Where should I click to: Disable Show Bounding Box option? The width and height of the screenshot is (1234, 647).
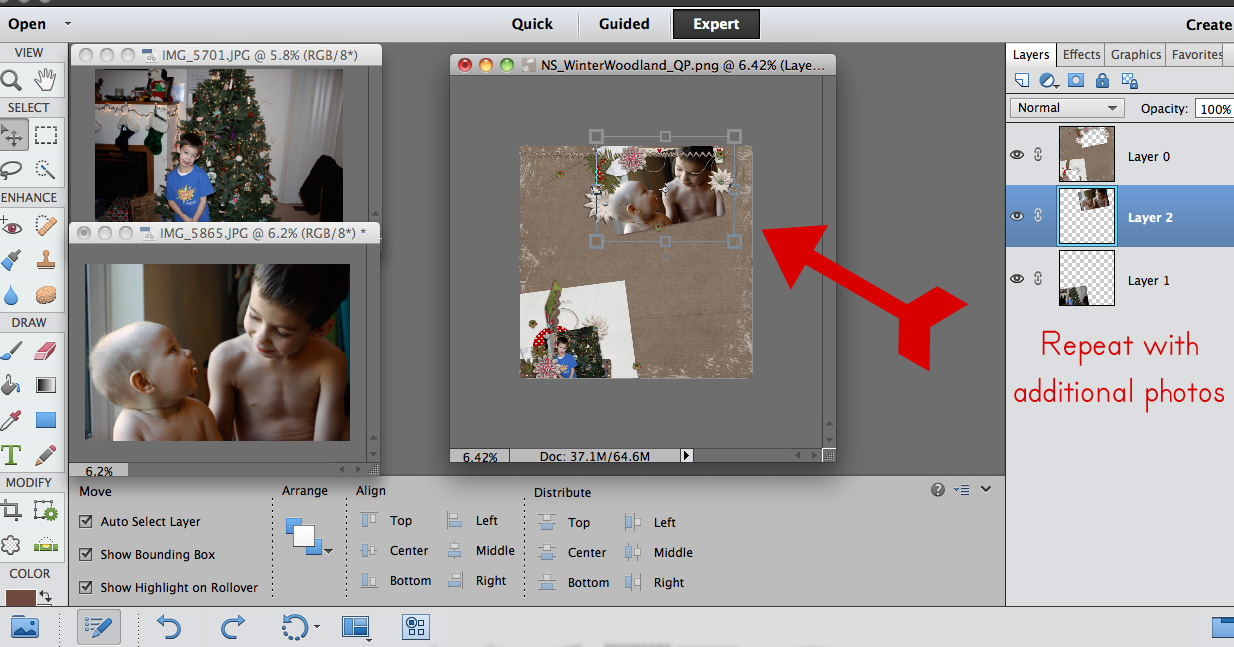click(x=86, y=554)
